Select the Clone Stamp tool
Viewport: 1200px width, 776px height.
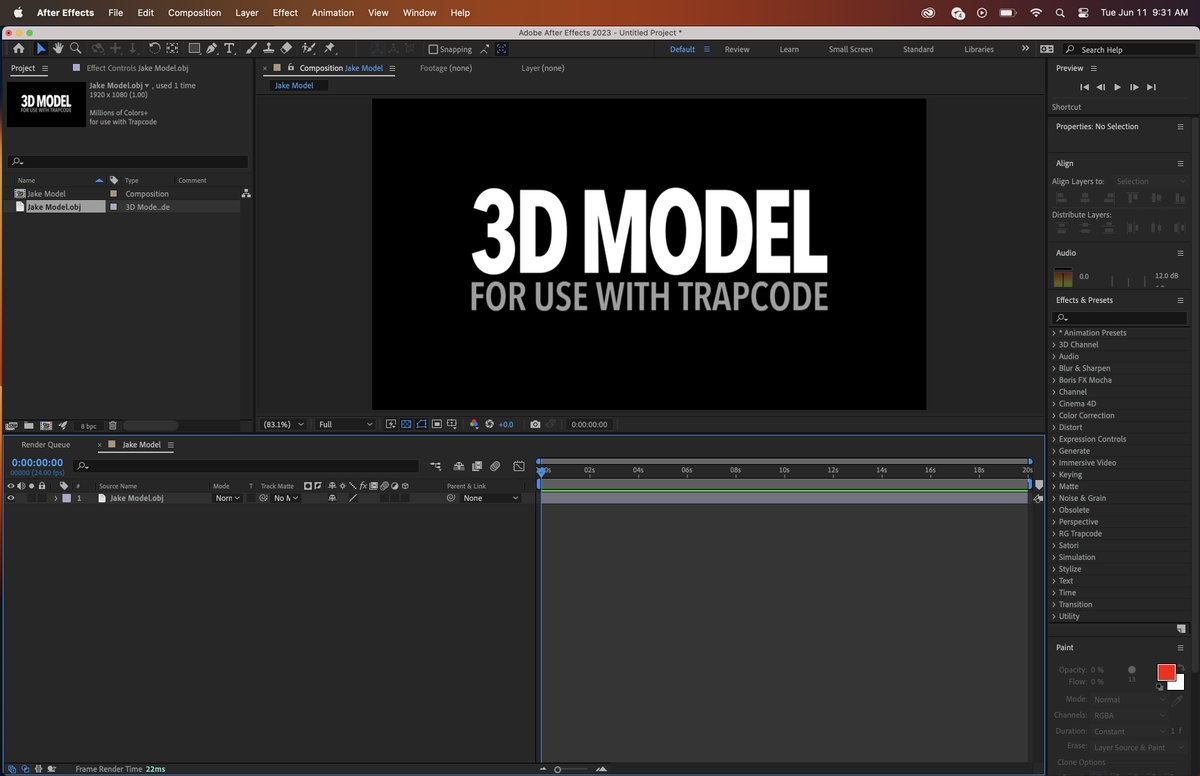(x=268, y=48)
